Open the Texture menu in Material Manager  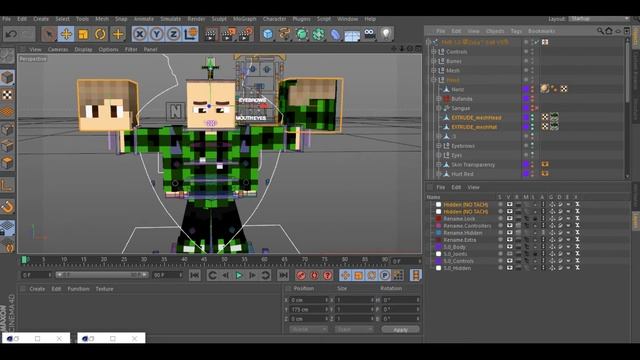pyautogui.click(x=104, y=289)
